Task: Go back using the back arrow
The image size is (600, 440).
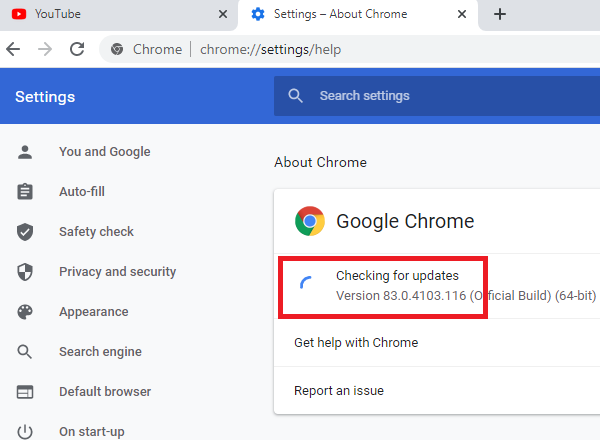Action: coord(13,49)
